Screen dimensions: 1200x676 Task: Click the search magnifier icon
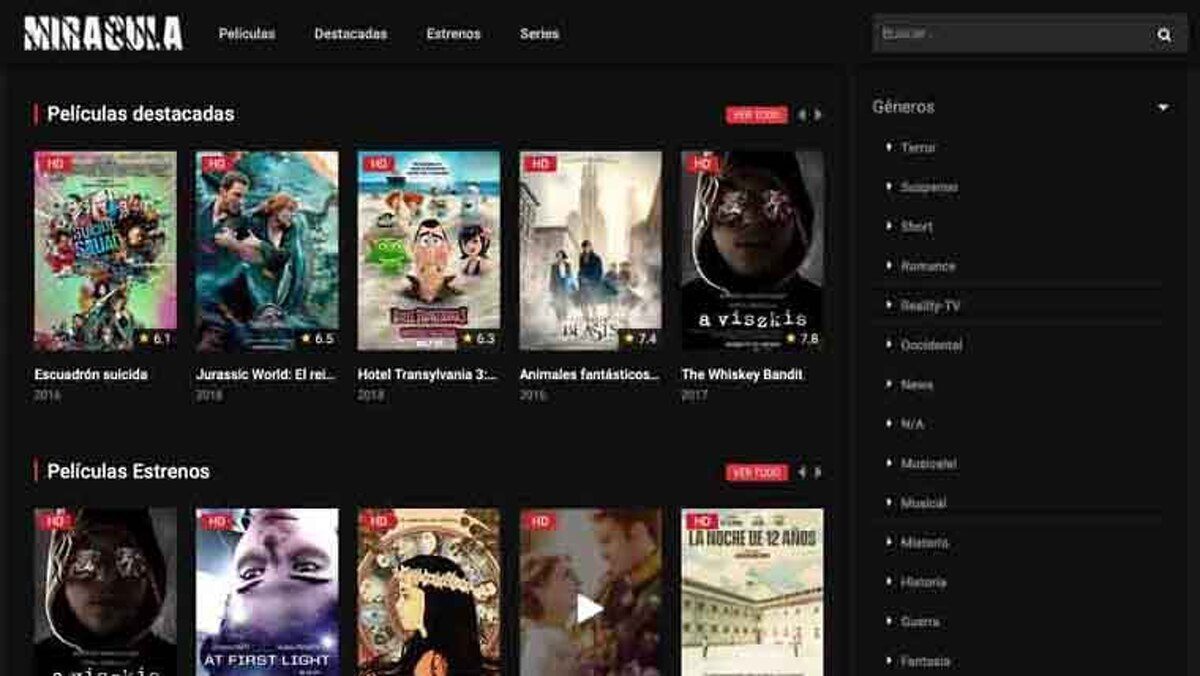(x=1164, y=35)
